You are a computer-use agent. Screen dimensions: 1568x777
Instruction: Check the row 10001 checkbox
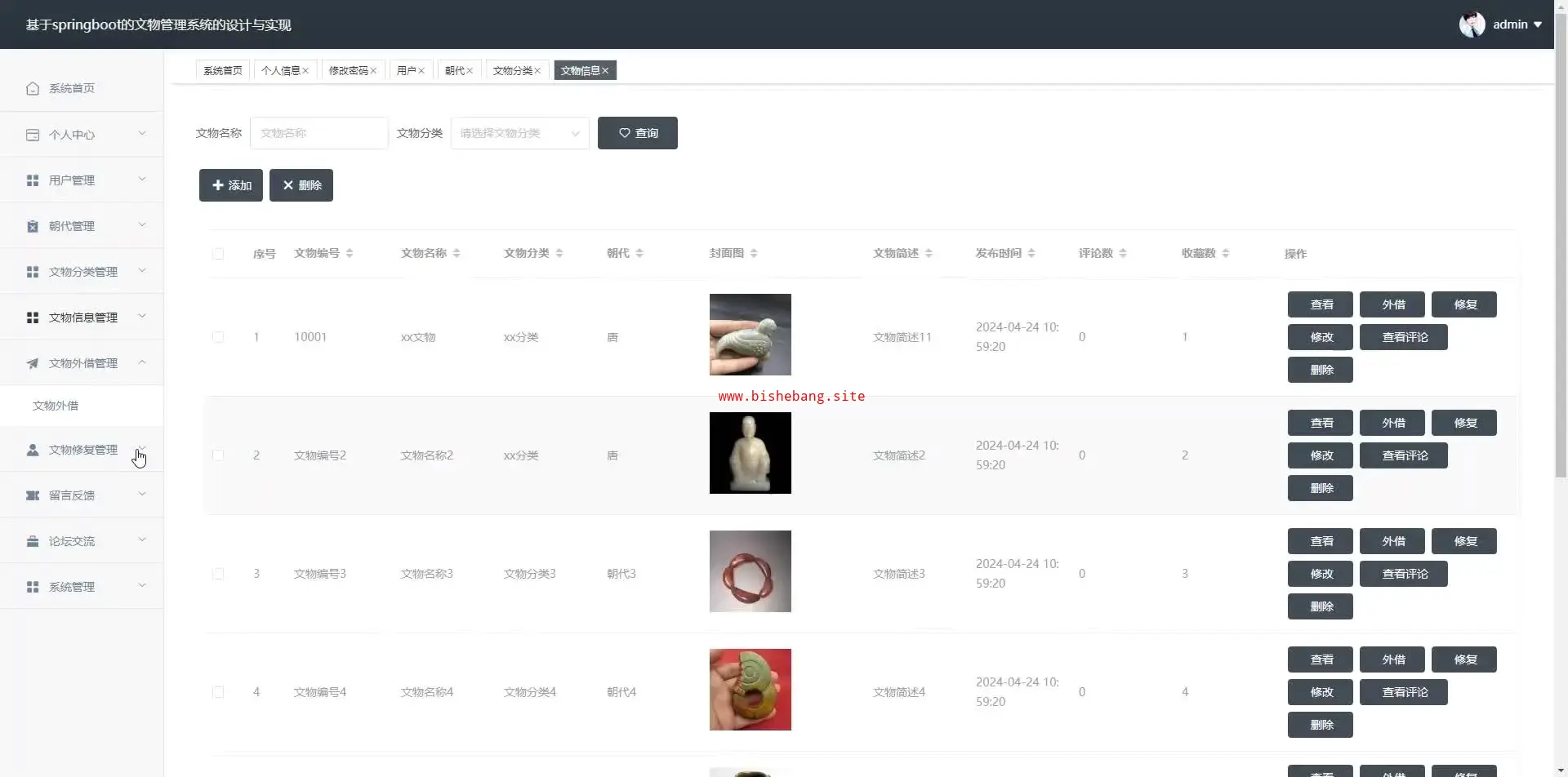[x=218, y=337]
